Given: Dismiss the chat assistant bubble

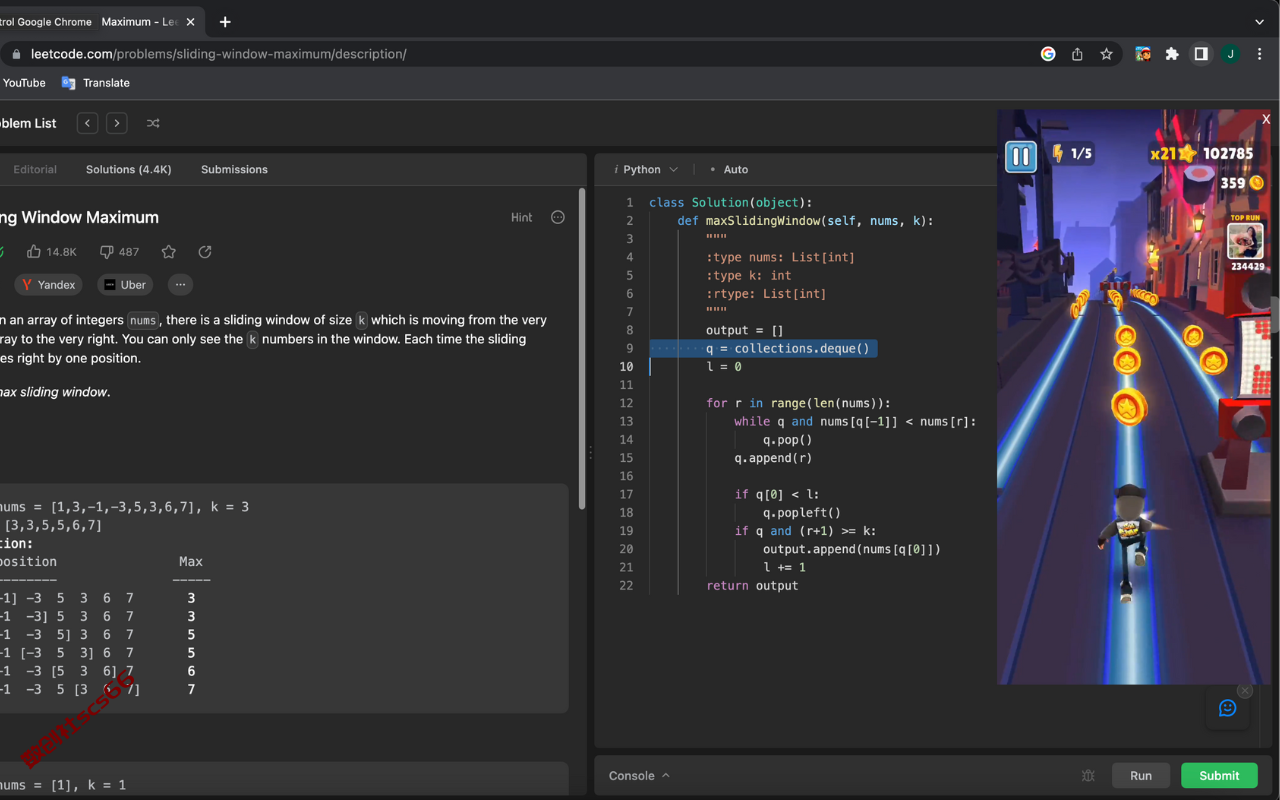Looking at the screenshot, I should (x=1244, y=691).
